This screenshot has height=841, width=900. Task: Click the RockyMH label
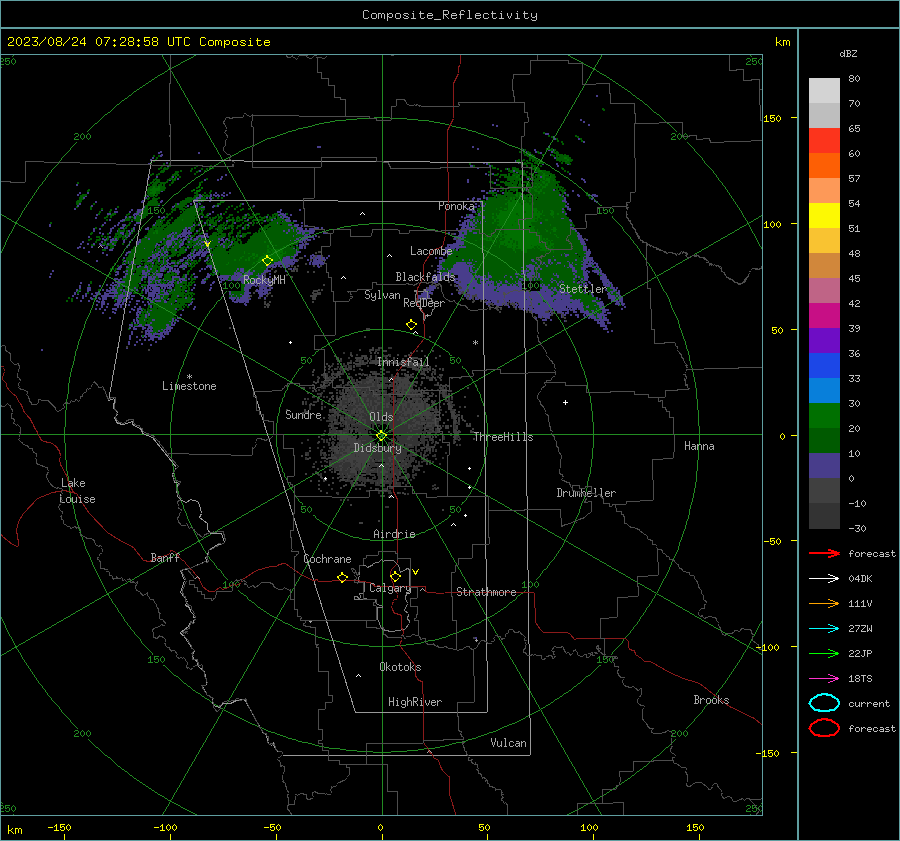[264, 280]
